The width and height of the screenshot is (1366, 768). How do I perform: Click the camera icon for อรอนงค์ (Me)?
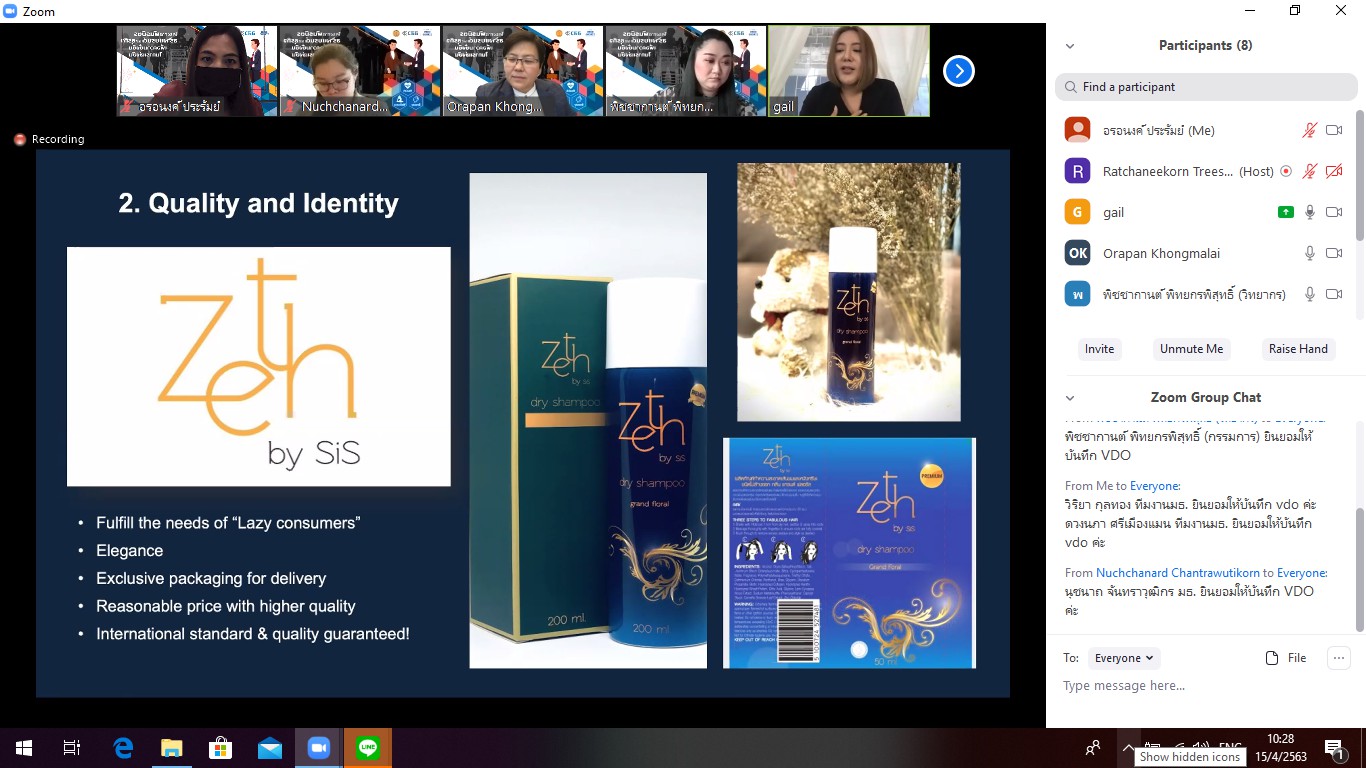pos(1334,130)
